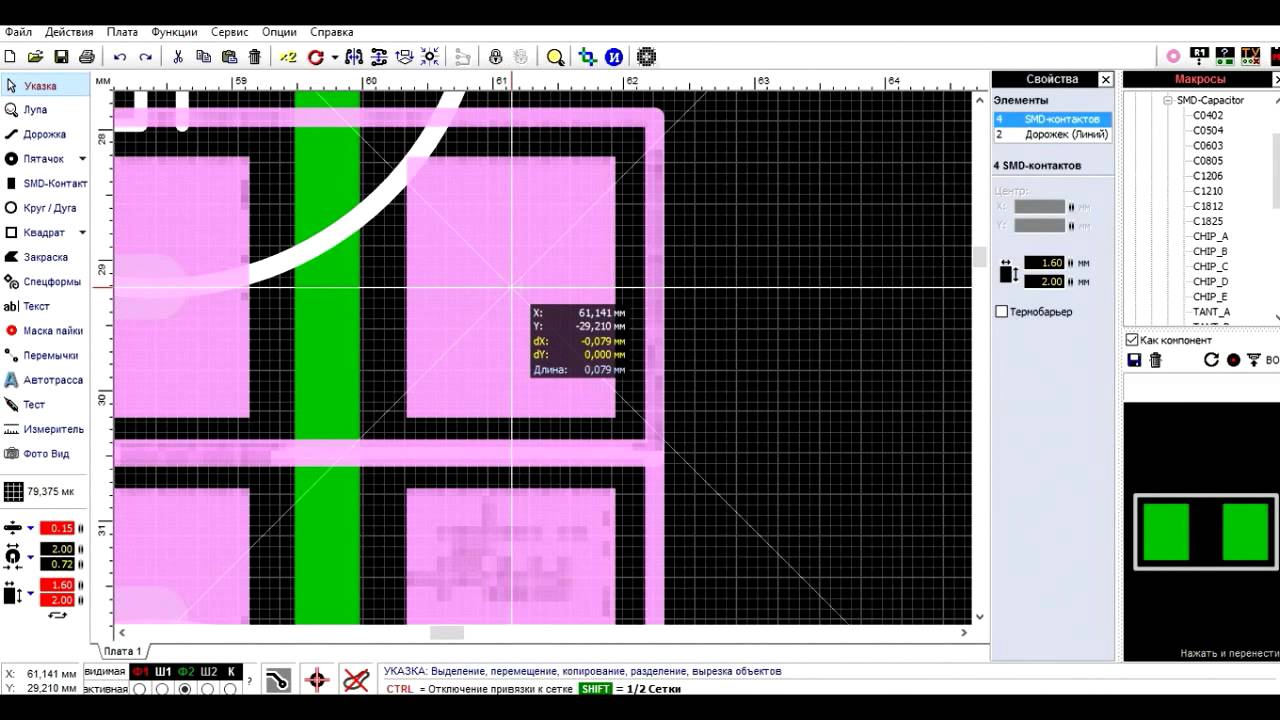The image size is (1280, 720).
Task: Delete selection with trash can icon
Action: (x=255, y=57)
